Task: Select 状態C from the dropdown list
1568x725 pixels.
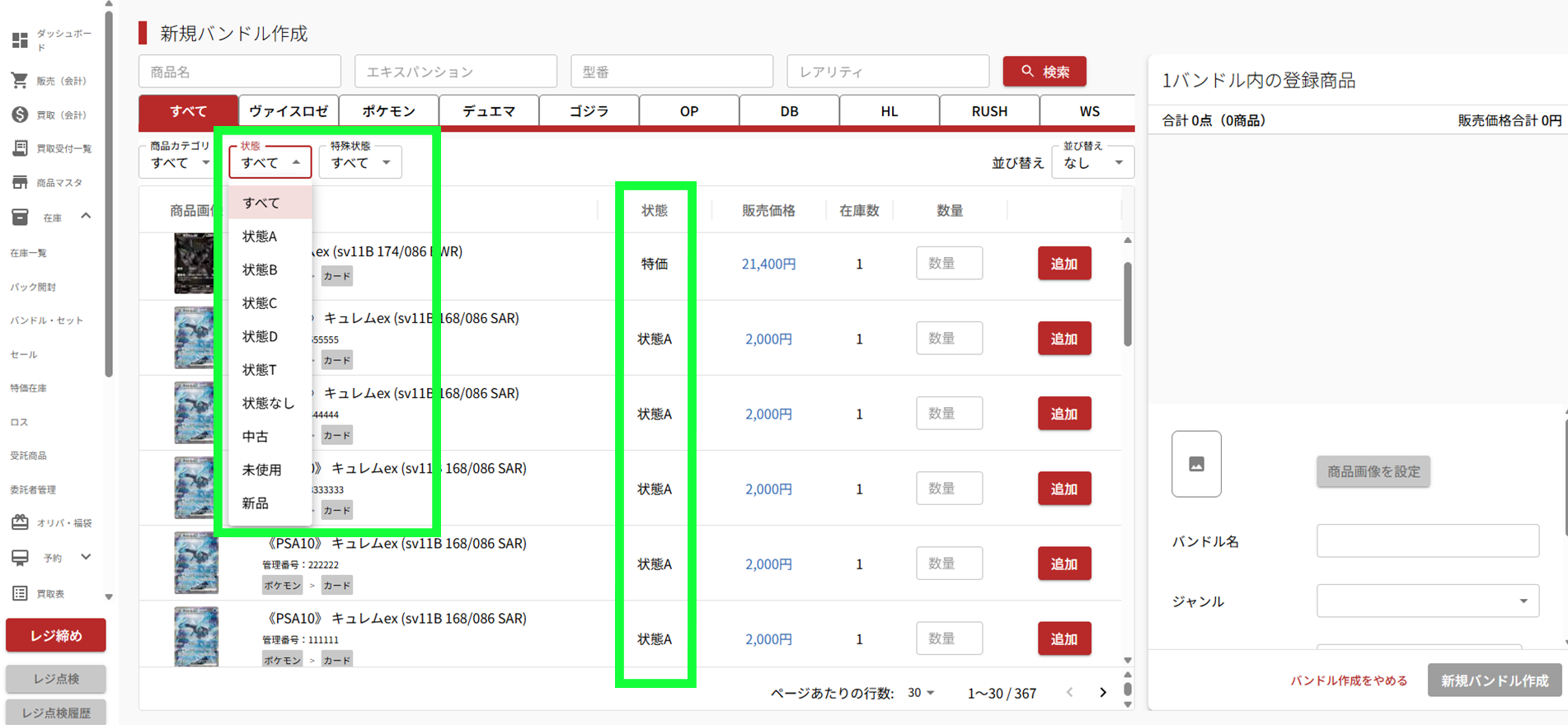Action: click(x=270, y=303)
